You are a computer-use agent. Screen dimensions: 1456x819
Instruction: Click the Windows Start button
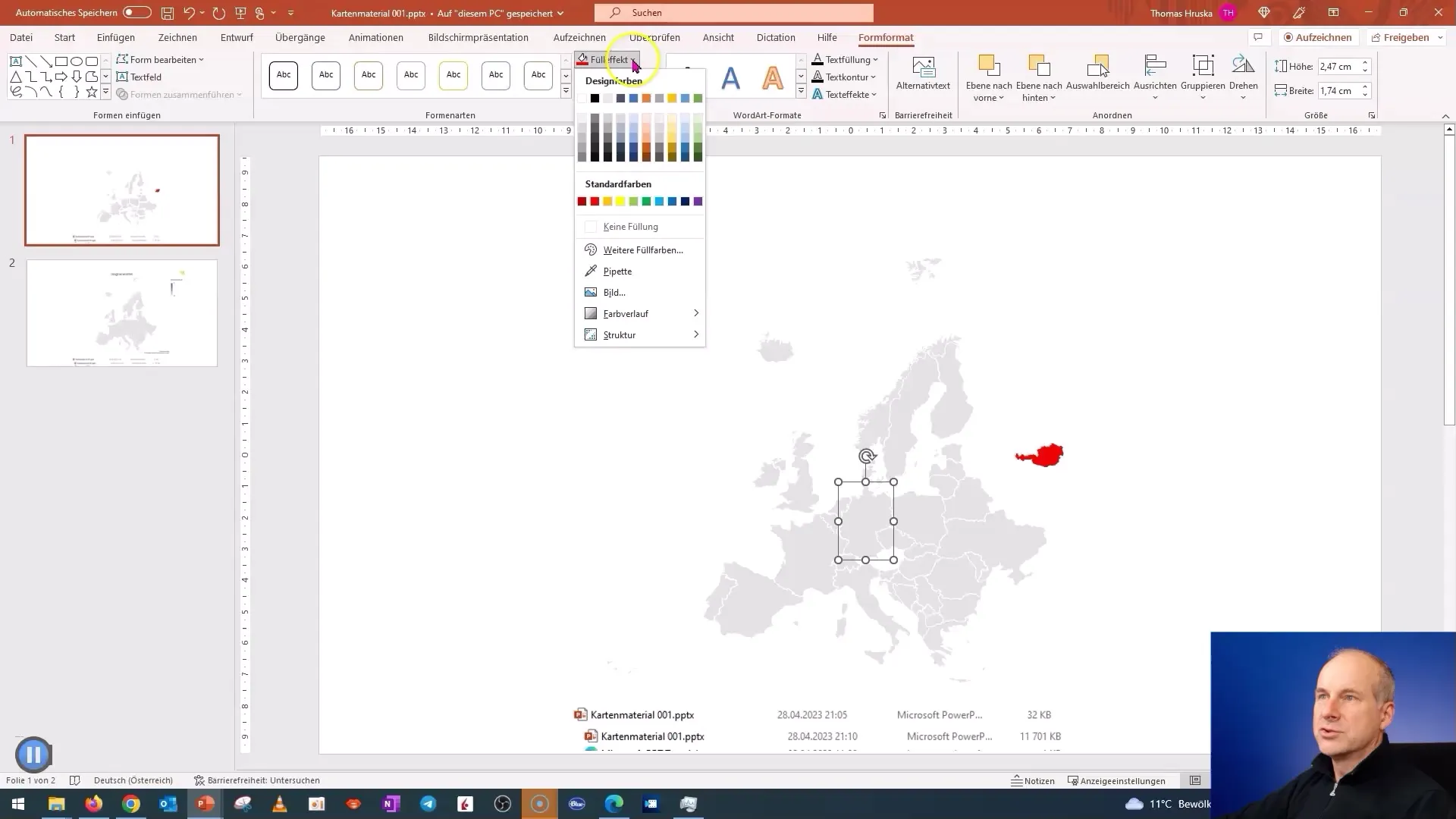click(x=18, y=804)
